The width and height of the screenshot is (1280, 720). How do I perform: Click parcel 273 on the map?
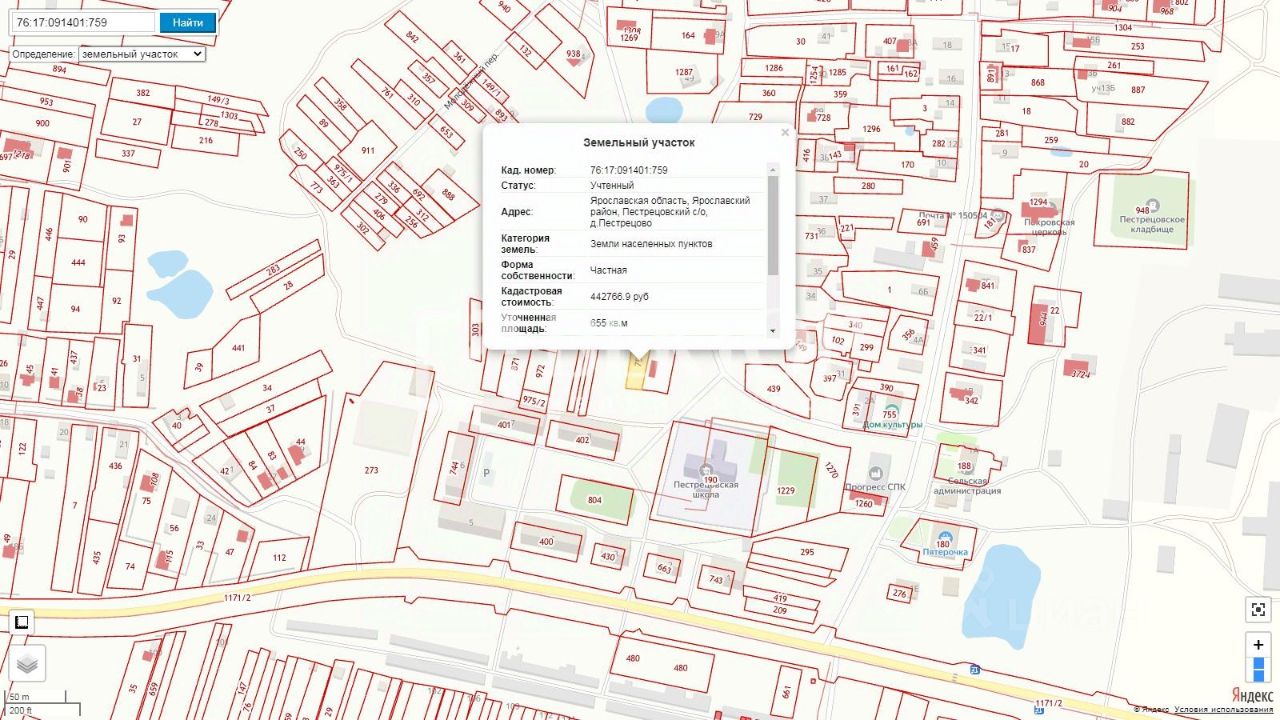372,470
